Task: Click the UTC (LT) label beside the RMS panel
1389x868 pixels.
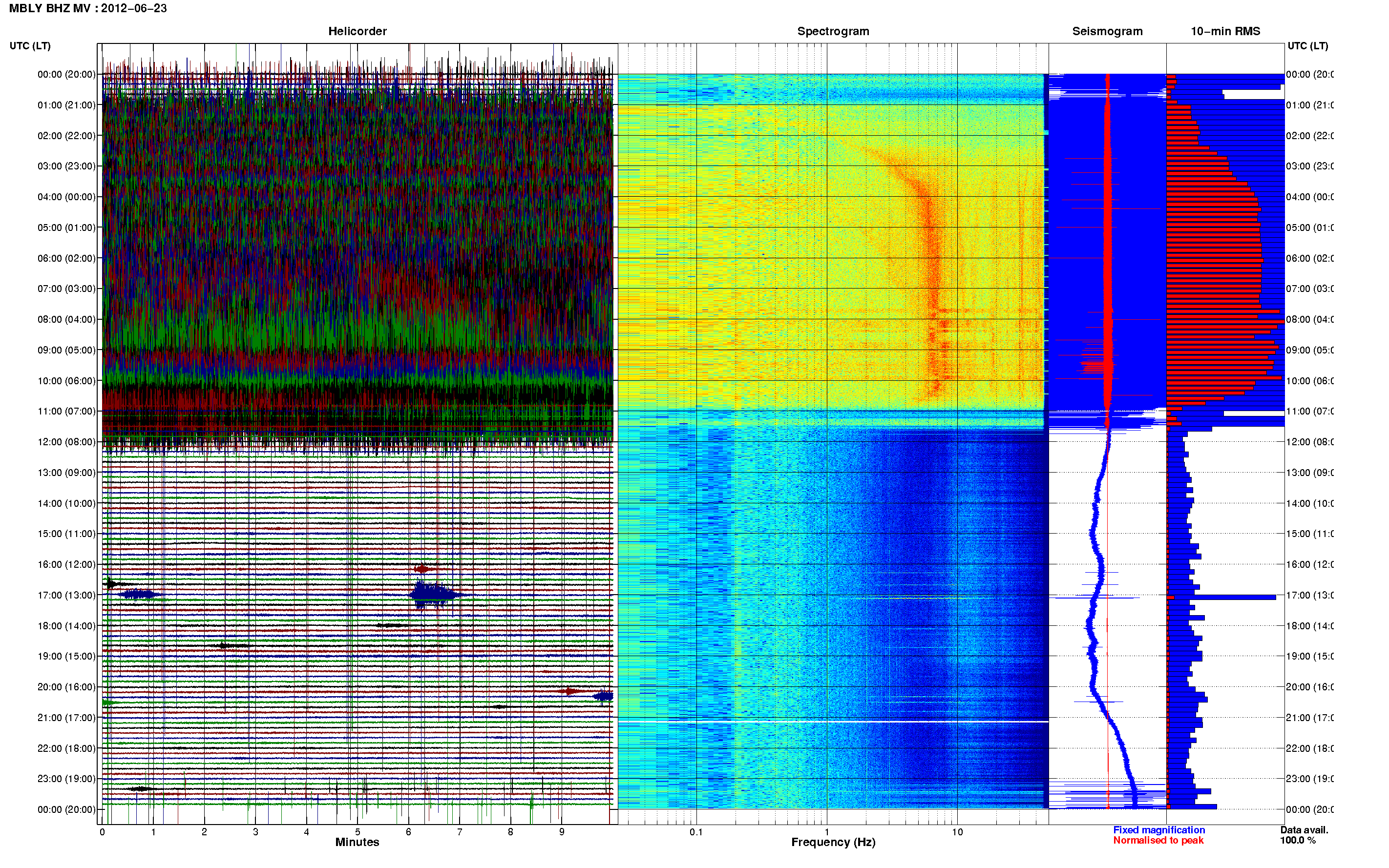Action: pyautogui.click(x=1307, y=46)
